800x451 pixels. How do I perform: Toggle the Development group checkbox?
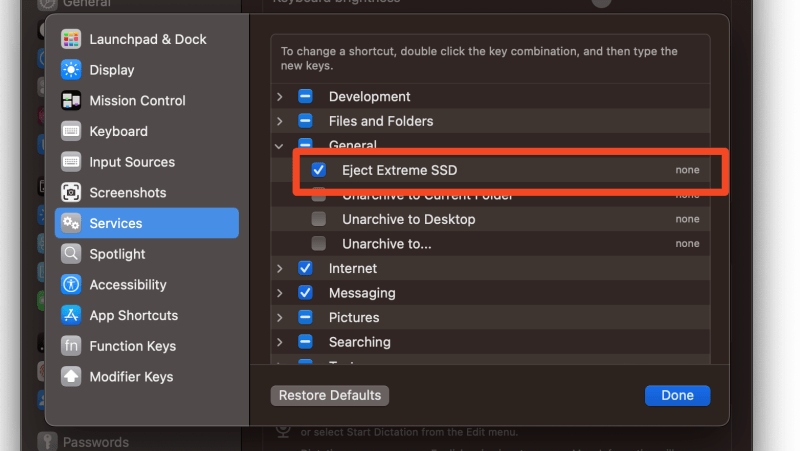point(305,96)
